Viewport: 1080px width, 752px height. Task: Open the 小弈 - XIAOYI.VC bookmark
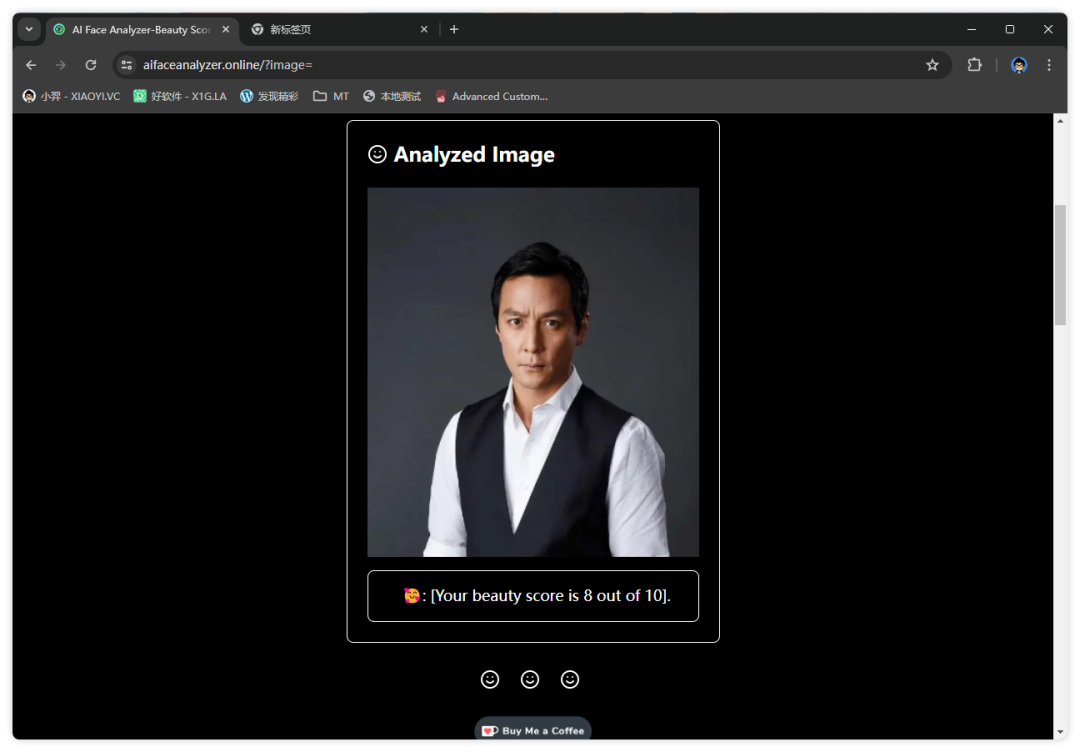pos(72,96)
